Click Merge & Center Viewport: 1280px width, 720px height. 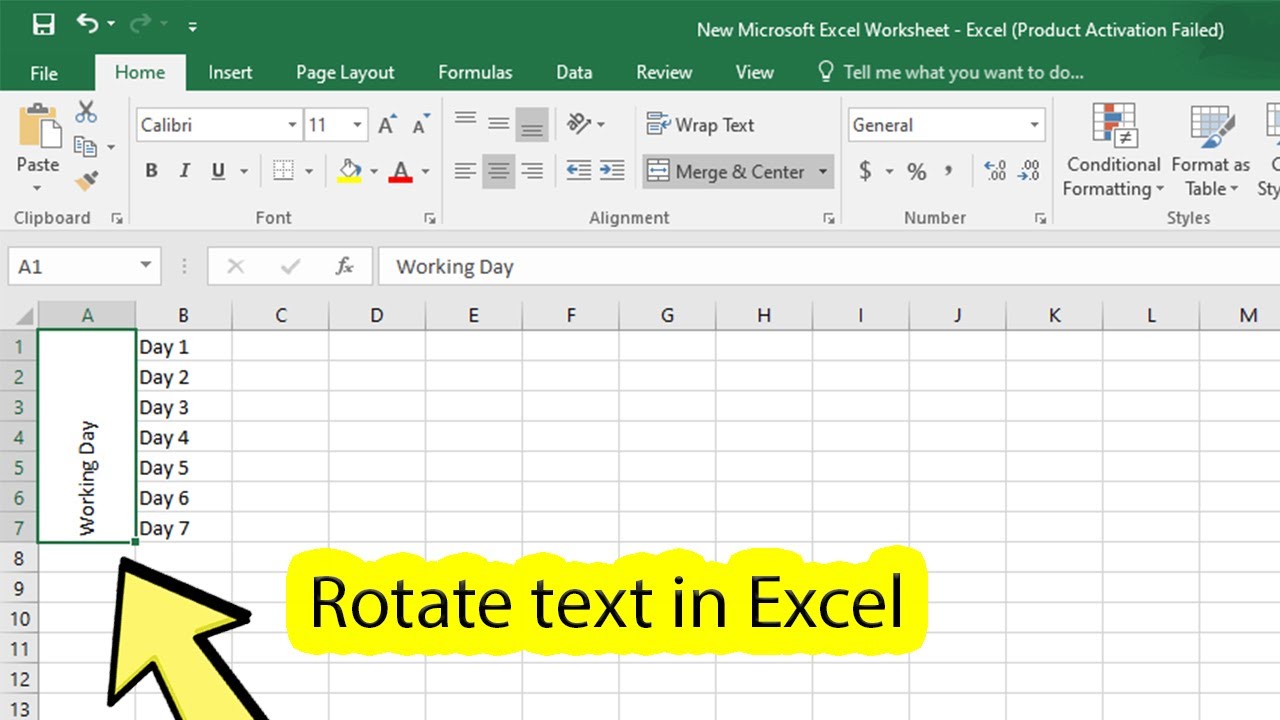[x=726, y=172]
